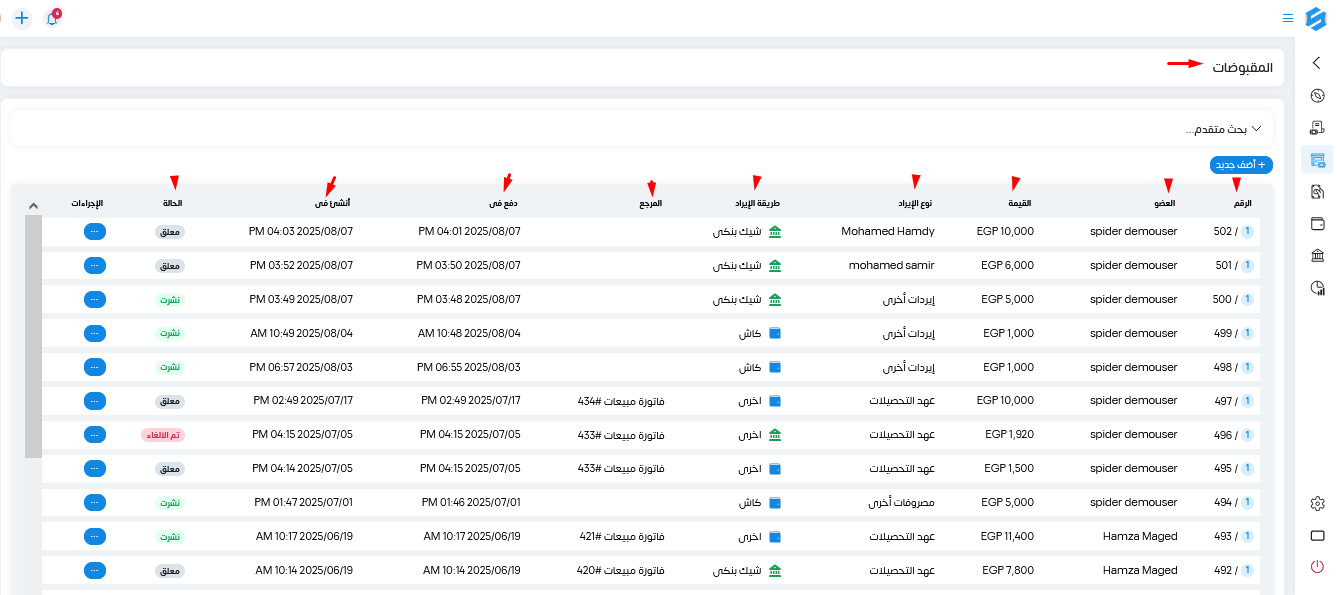
Task: Click the القيمة column header
Action: (x=1018, y=203)
